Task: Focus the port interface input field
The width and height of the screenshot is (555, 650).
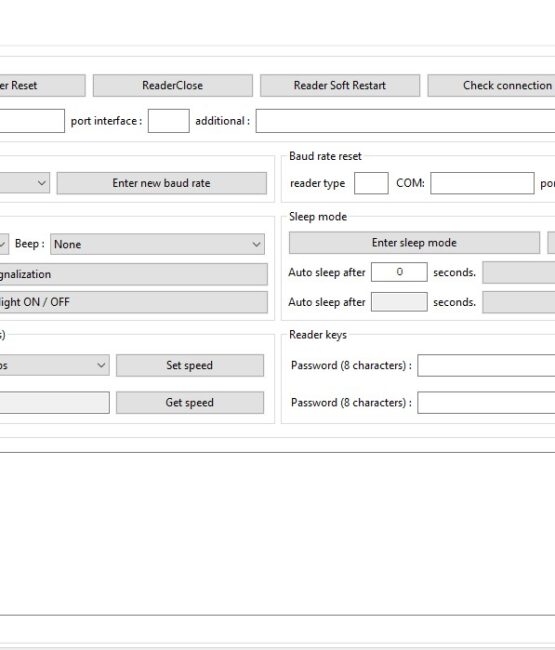Action: 169,121
